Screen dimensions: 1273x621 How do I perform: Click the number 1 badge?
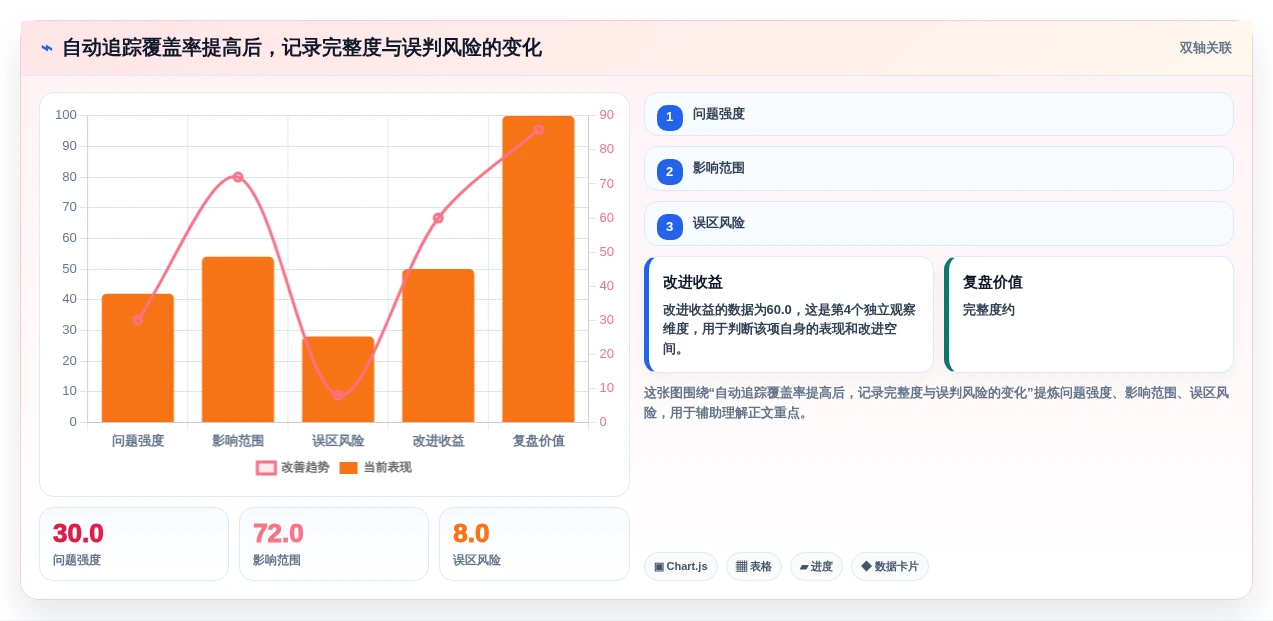[670, 117]
